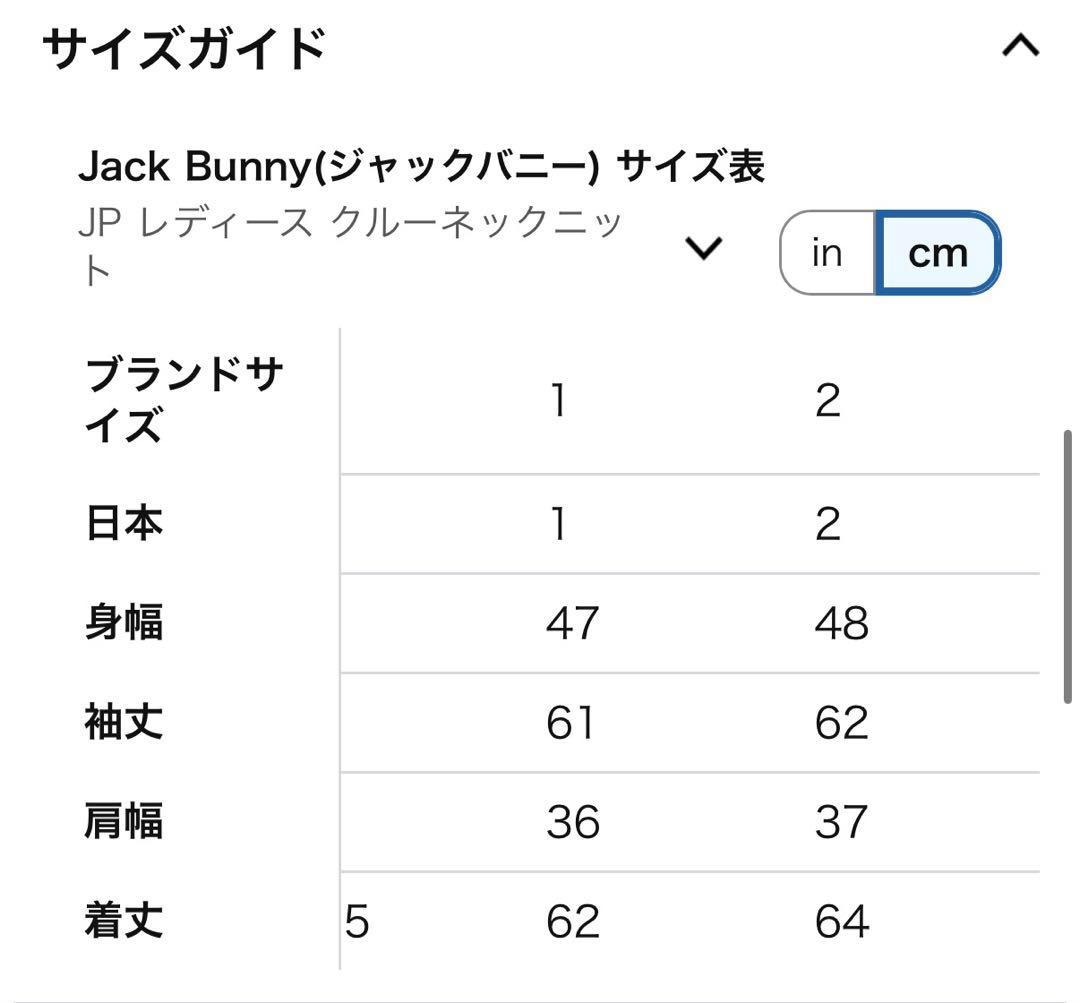Switch measurements to inches
The height and width of the screenshot is (1003, 1080).
point(826,252)
